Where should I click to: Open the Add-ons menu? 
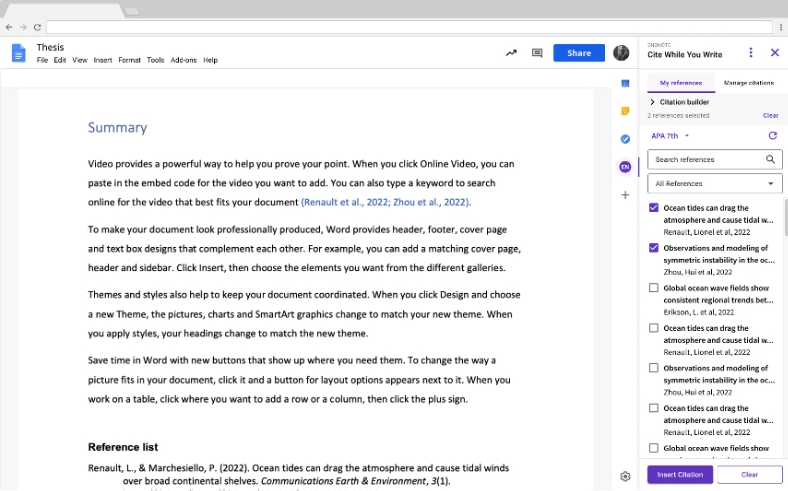(x=183, y=60)
